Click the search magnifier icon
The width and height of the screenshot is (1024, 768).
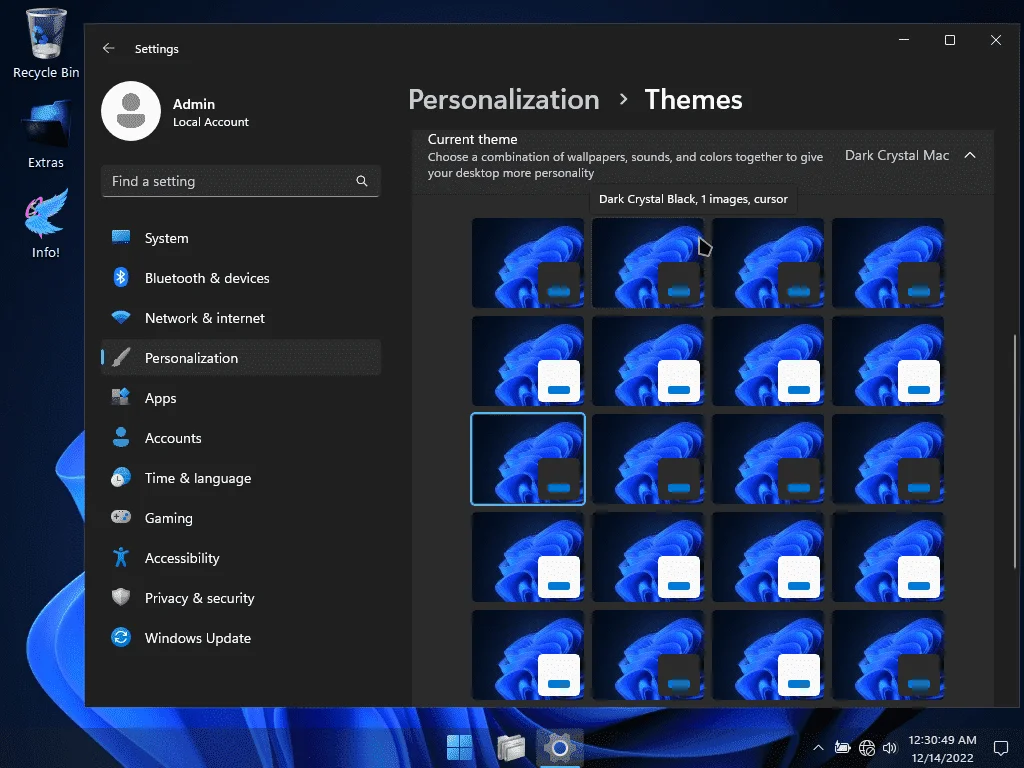362,181
